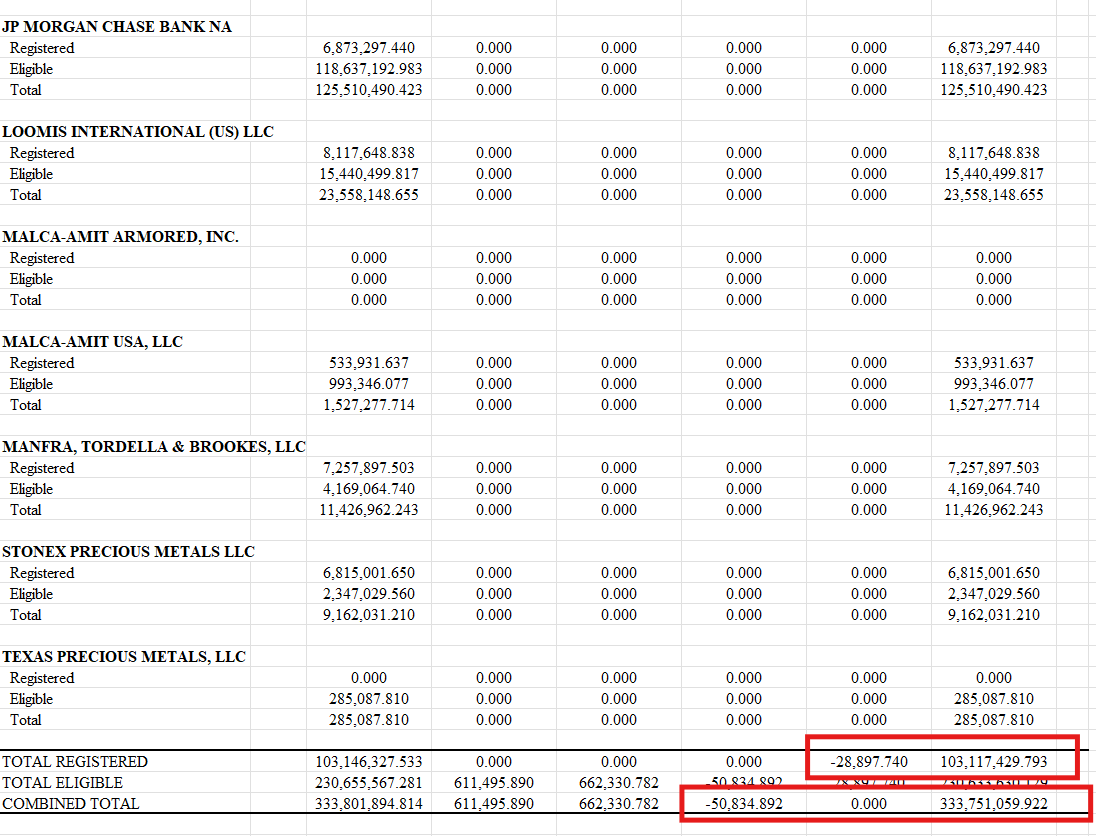
Task: Select Total label under TEXAS PRECIOUS METALS
Action: 26,719
